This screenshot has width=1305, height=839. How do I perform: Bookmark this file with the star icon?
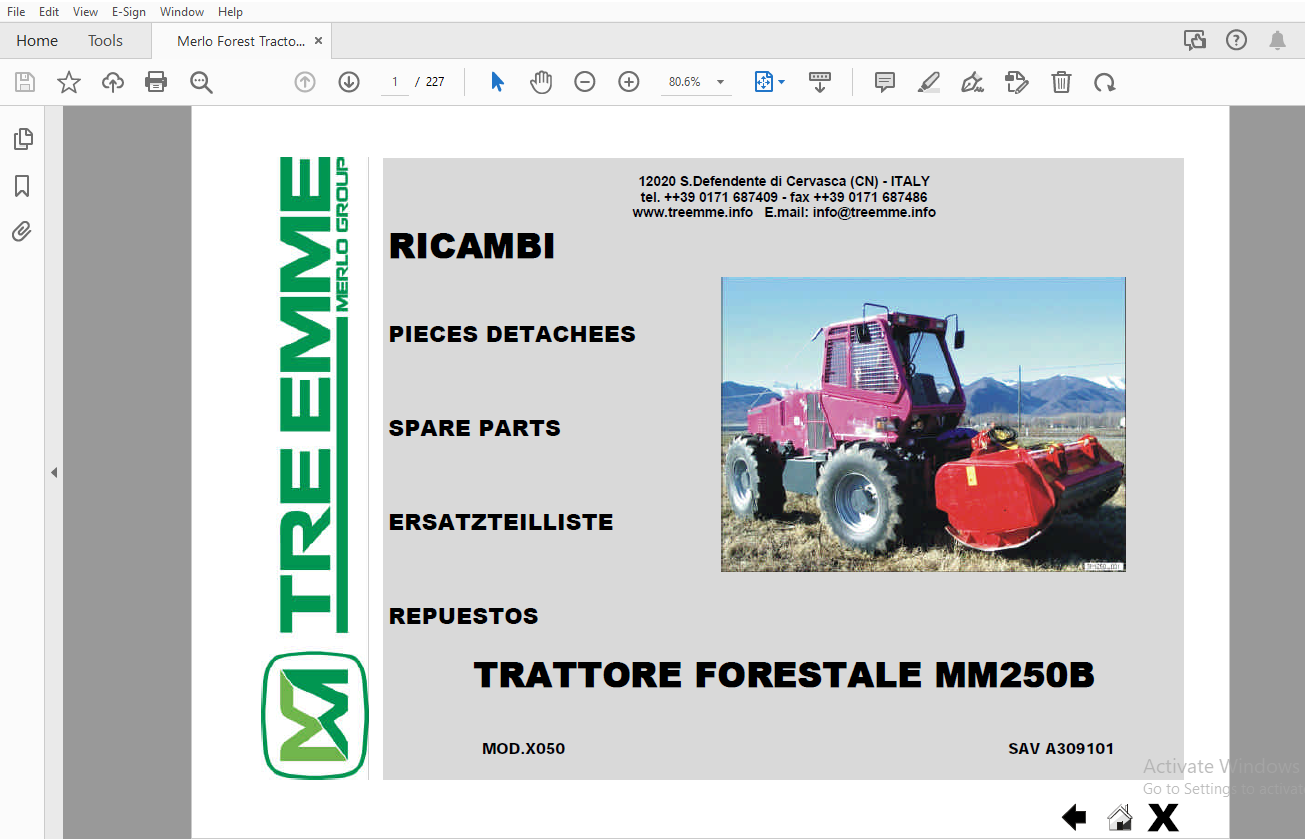[x=68, y=82]
